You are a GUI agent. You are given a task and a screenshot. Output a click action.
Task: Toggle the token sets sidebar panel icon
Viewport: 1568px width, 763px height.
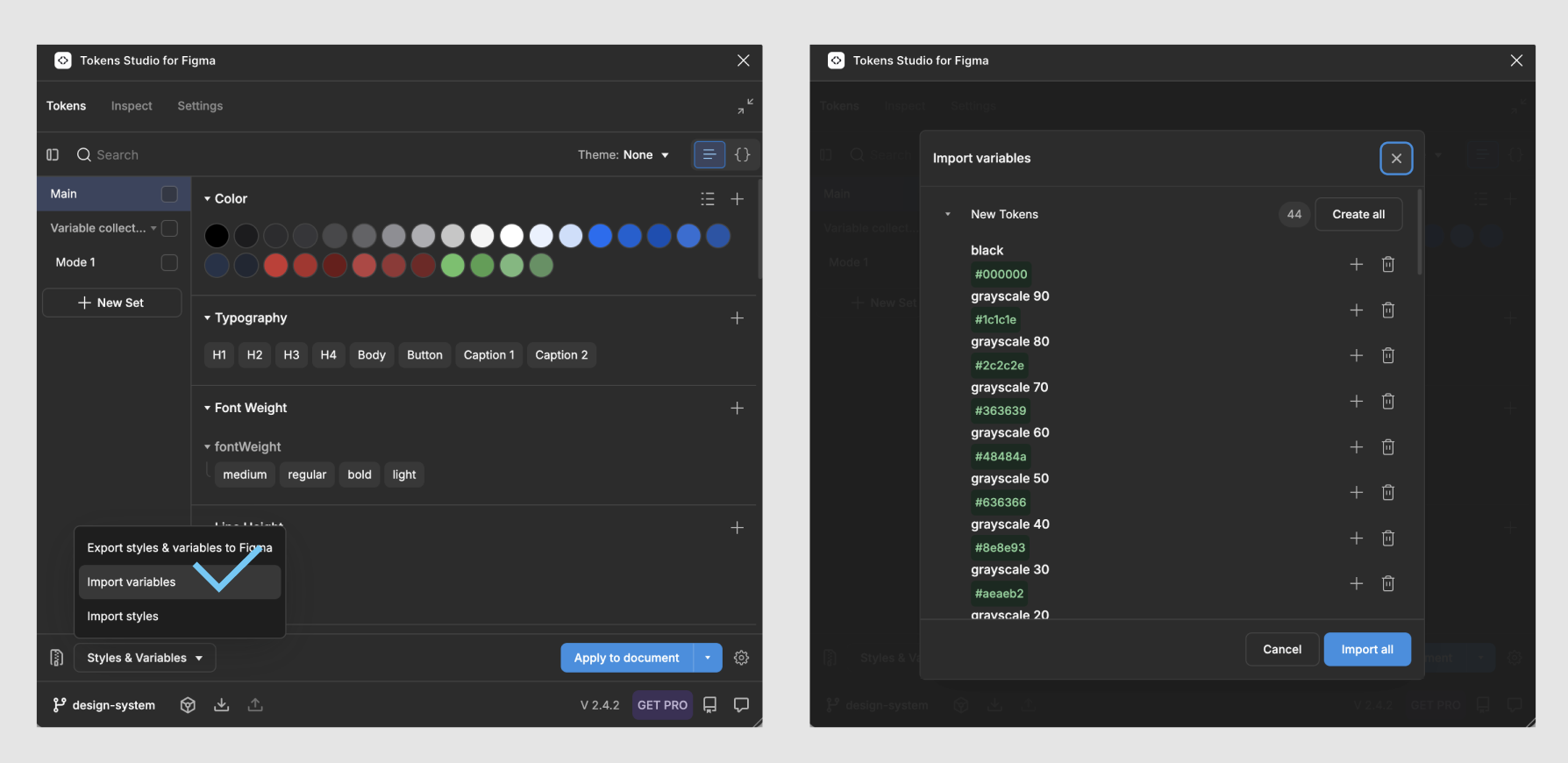[x=53, y=154]
